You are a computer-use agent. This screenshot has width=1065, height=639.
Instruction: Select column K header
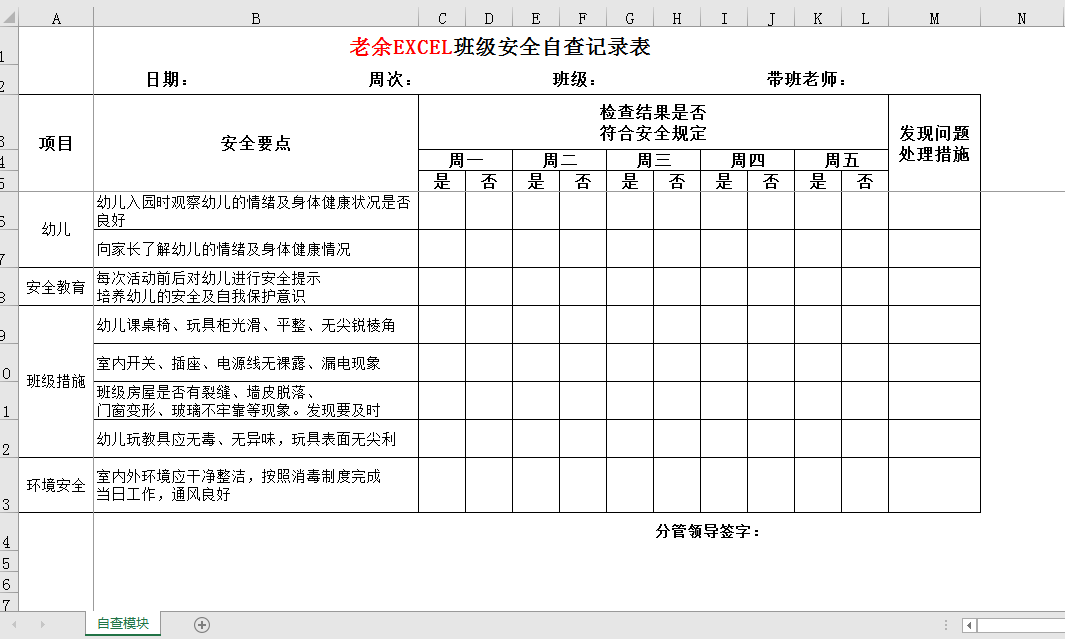point(818,18)
